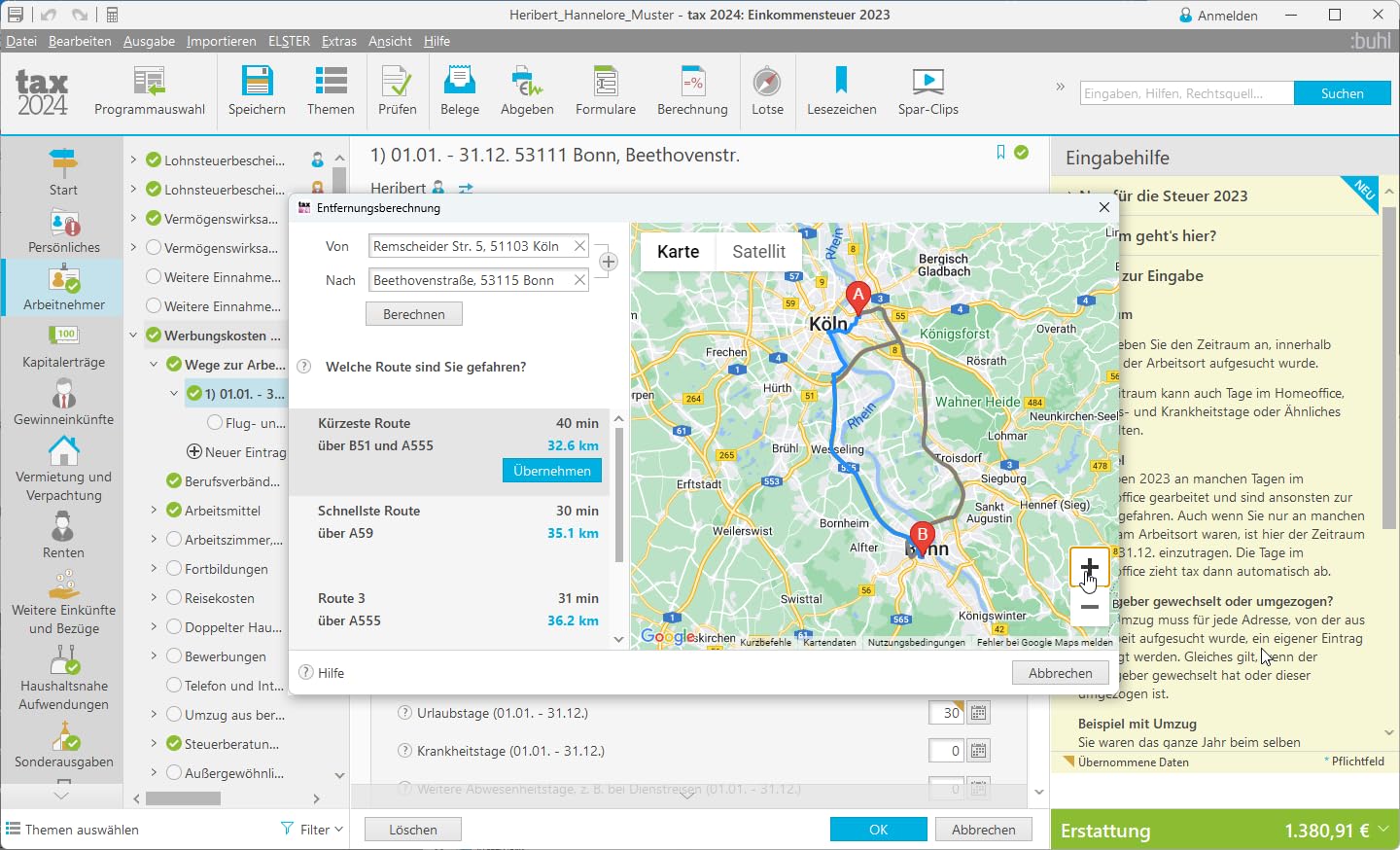The width and height of the screenshot is (1400, 850).
Task: Open the Importieren menu
Action: point(222,41)
